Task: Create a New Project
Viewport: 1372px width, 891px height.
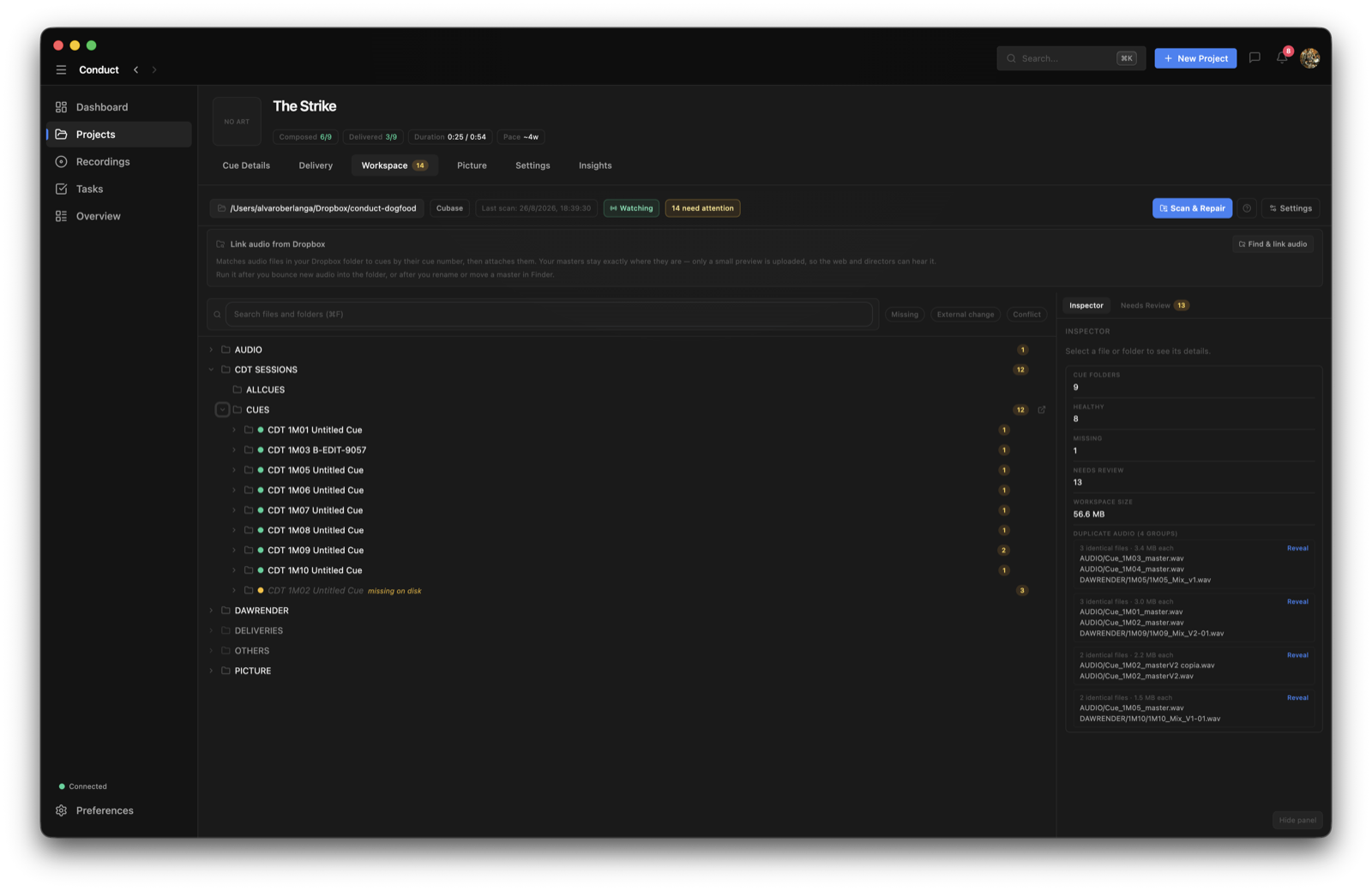Action: click(1195, 58)
